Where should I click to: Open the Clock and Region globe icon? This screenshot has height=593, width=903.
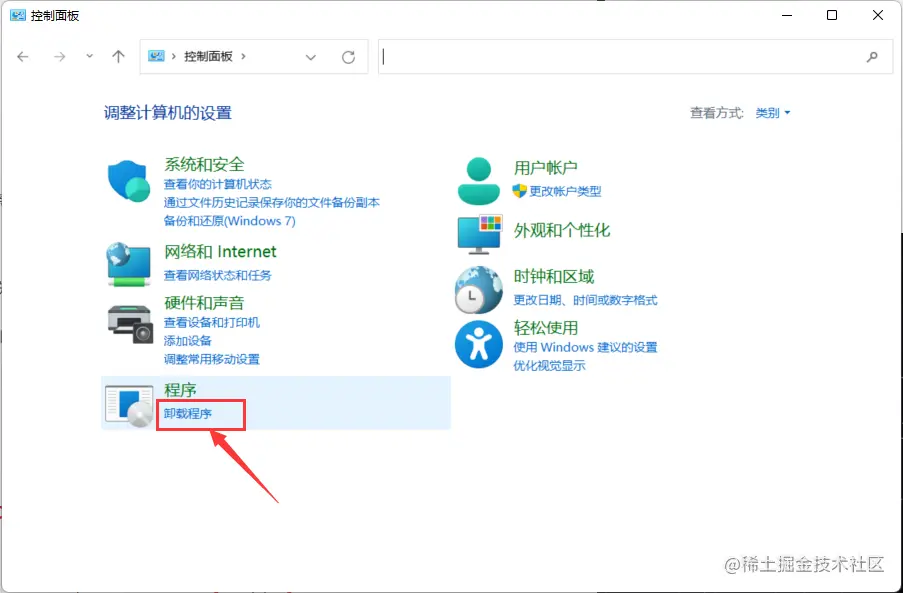(478, 290)
